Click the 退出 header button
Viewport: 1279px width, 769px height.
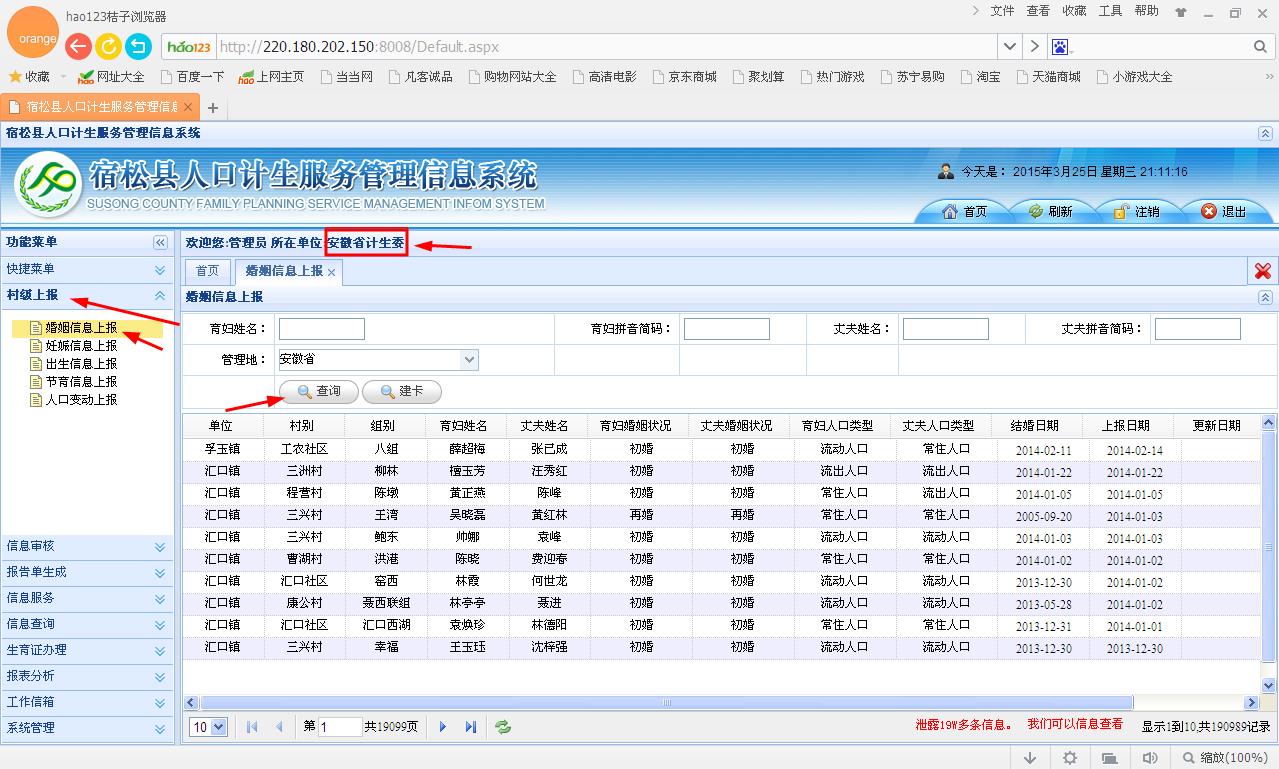(1224, 211)
